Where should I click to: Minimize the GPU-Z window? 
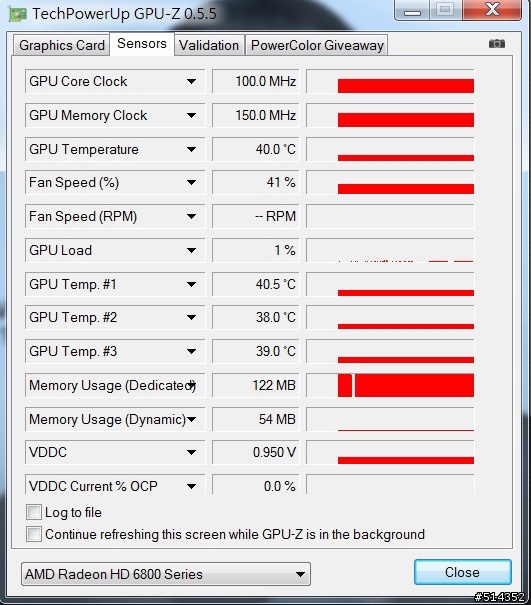click(413, 11)
